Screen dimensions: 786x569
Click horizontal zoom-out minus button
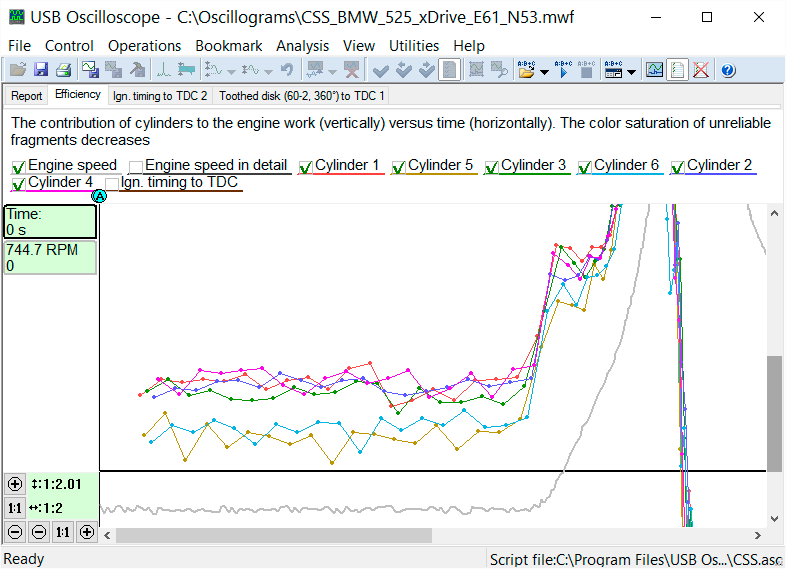point(39,532)
